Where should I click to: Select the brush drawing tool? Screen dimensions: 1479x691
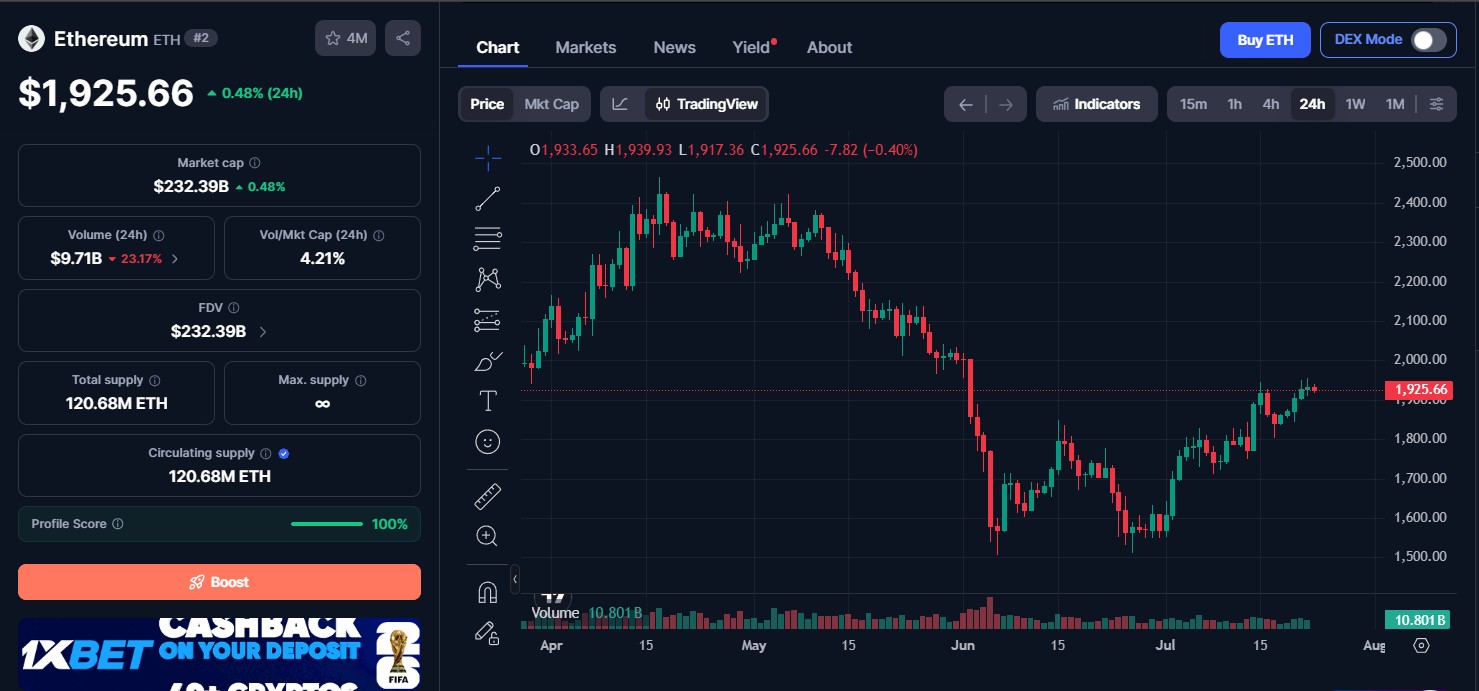pos(488,360)
